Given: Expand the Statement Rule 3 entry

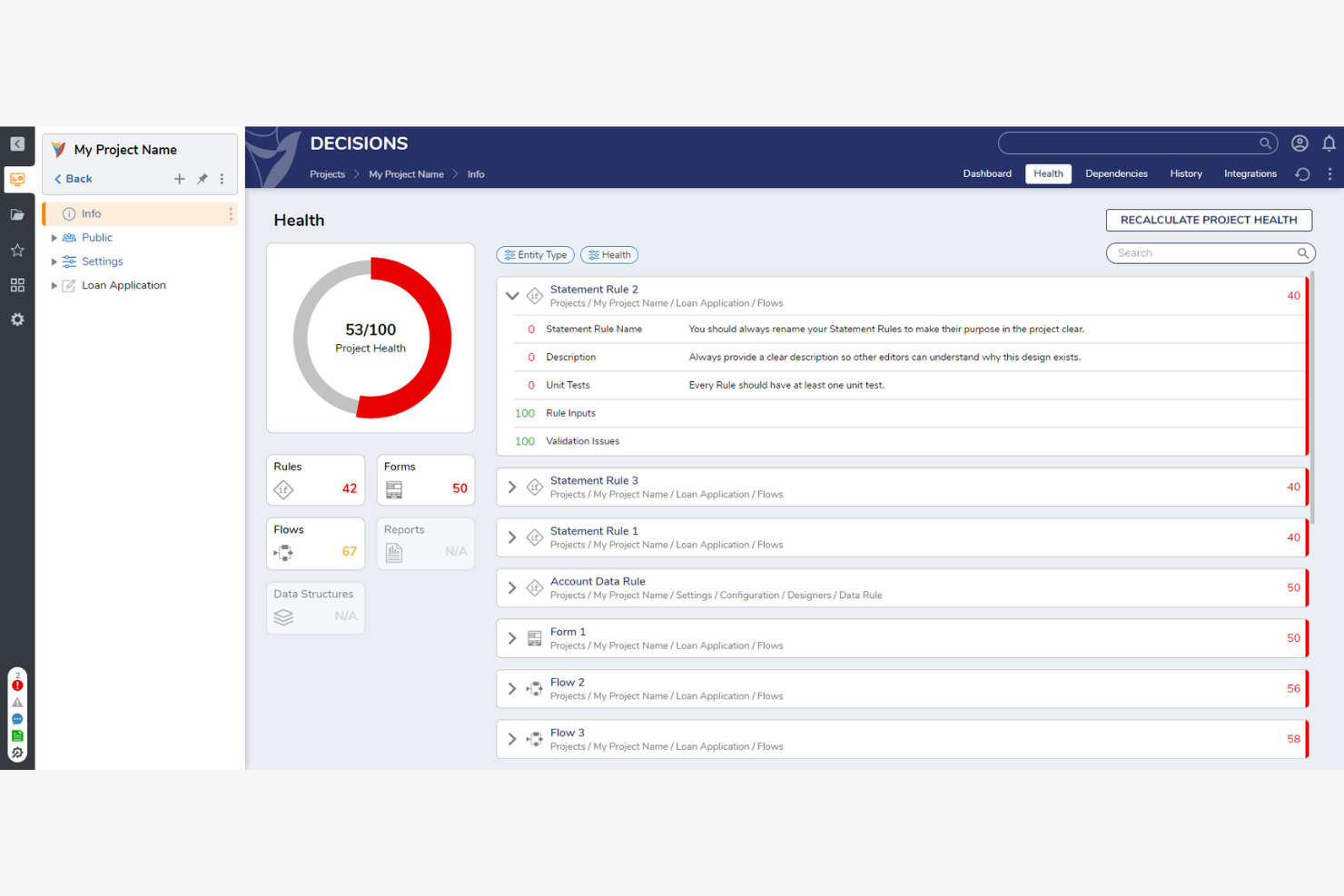Looking at the screenshot, I should pyautogui.click(x=512, y=487).
